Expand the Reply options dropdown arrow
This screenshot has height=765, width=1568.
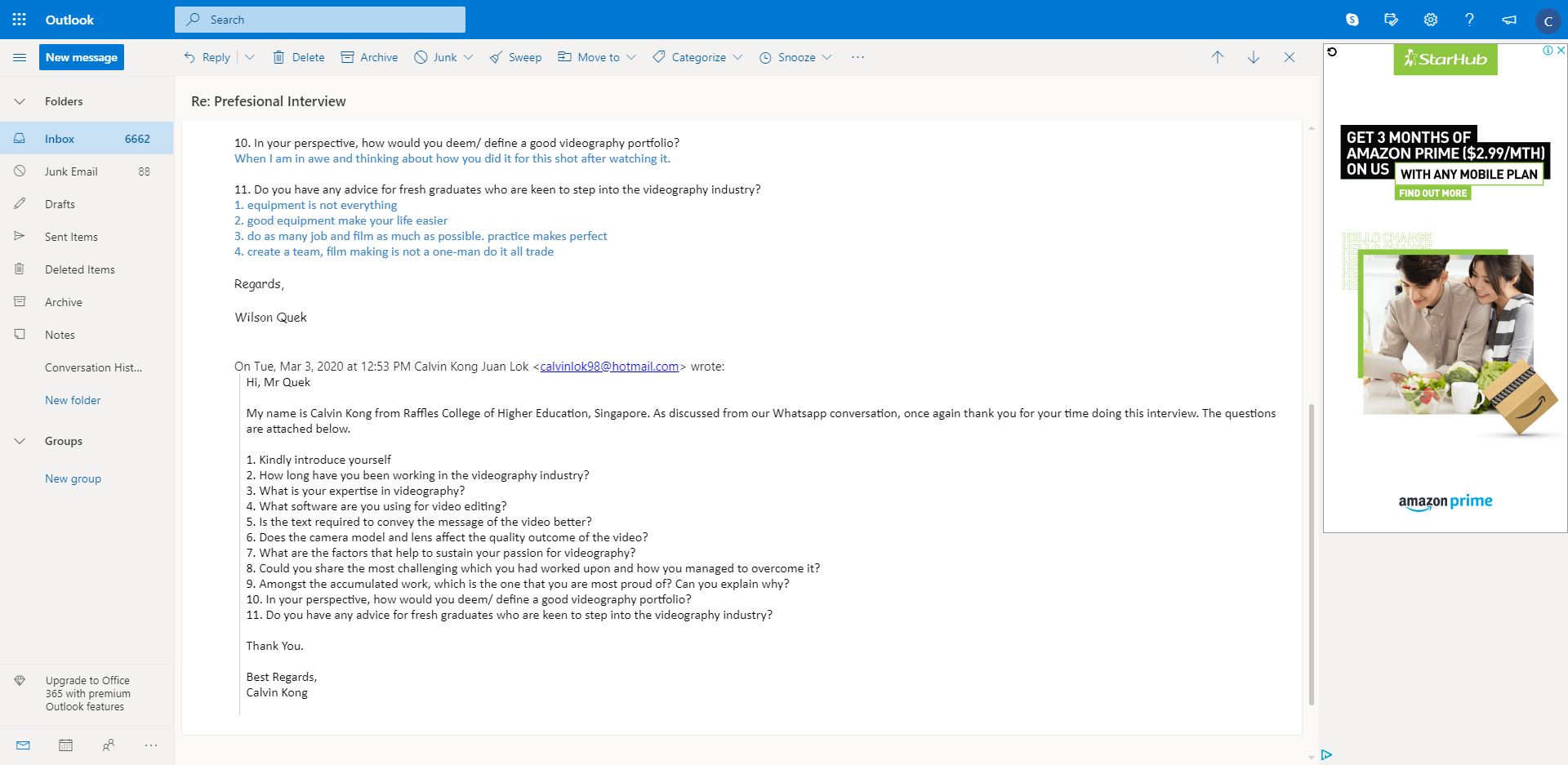250,57
